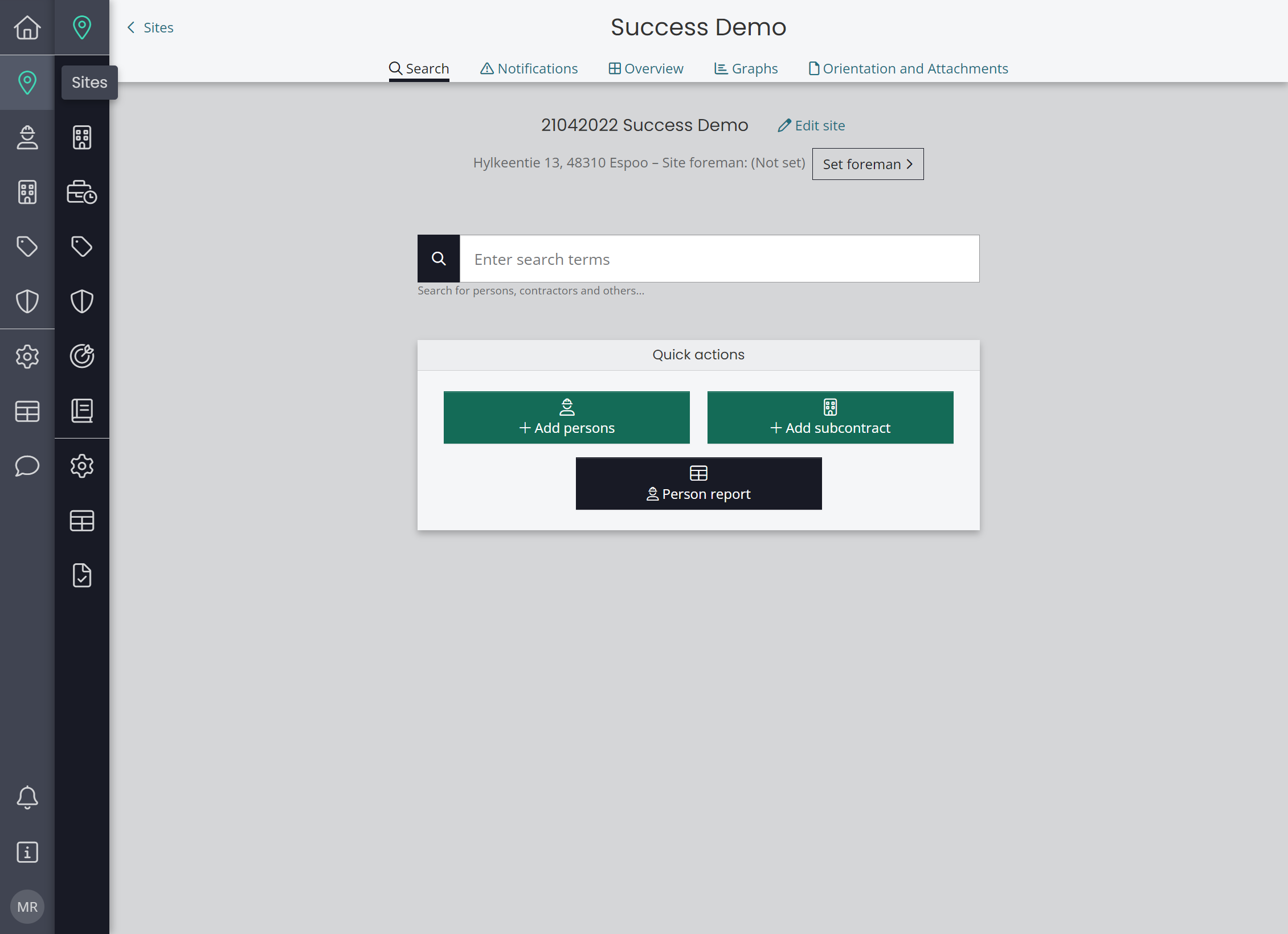Open the shield icon in the first sidebar column
The height and width of the screenshot is (934, 1288).
coord(27,301)
